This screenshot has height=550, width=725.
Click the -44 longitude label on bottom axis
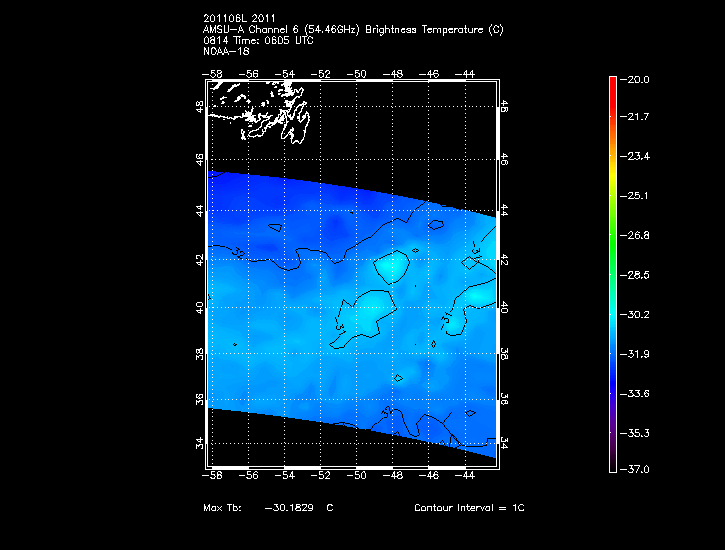tap(465, 476)
